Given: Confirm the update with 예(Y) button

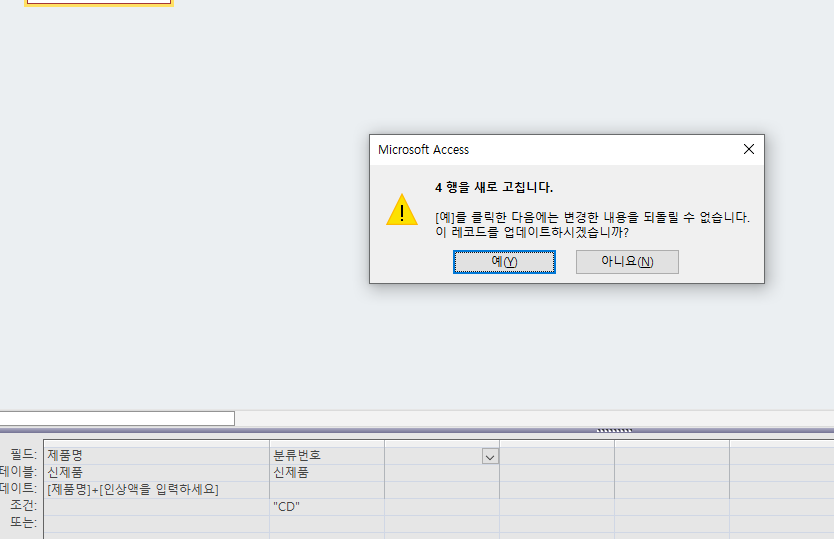Looking at the screenshot, I should 504,261.
